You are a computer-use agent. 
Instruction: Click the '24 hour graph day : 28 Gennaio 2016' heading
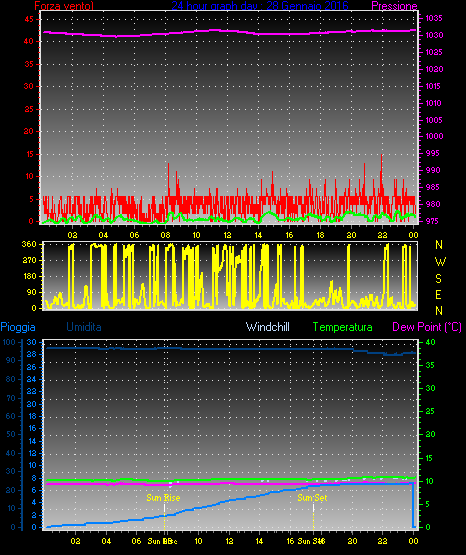tap(260, 6)
